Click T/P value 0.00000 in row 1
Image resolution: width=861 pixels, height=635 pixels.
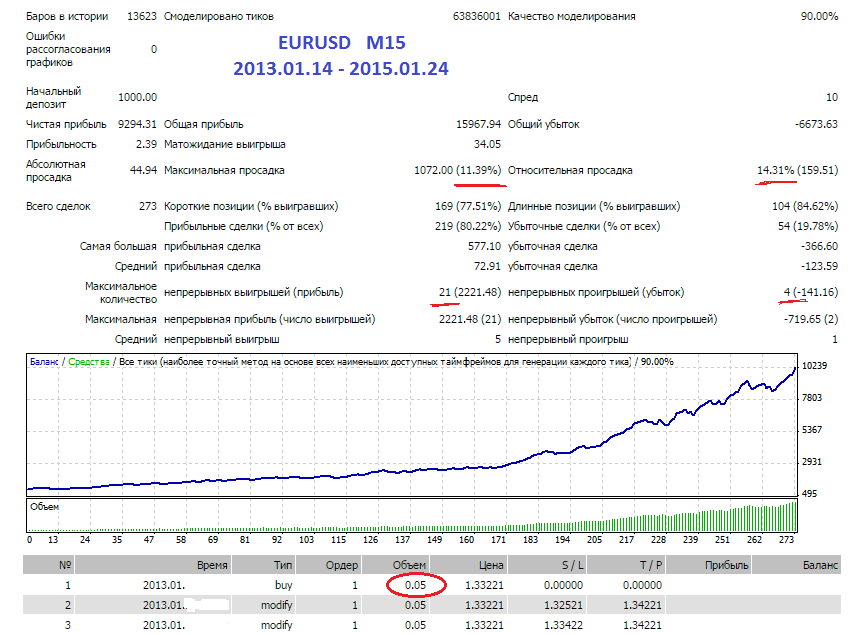pyautogui.click(x=642, y=586)
